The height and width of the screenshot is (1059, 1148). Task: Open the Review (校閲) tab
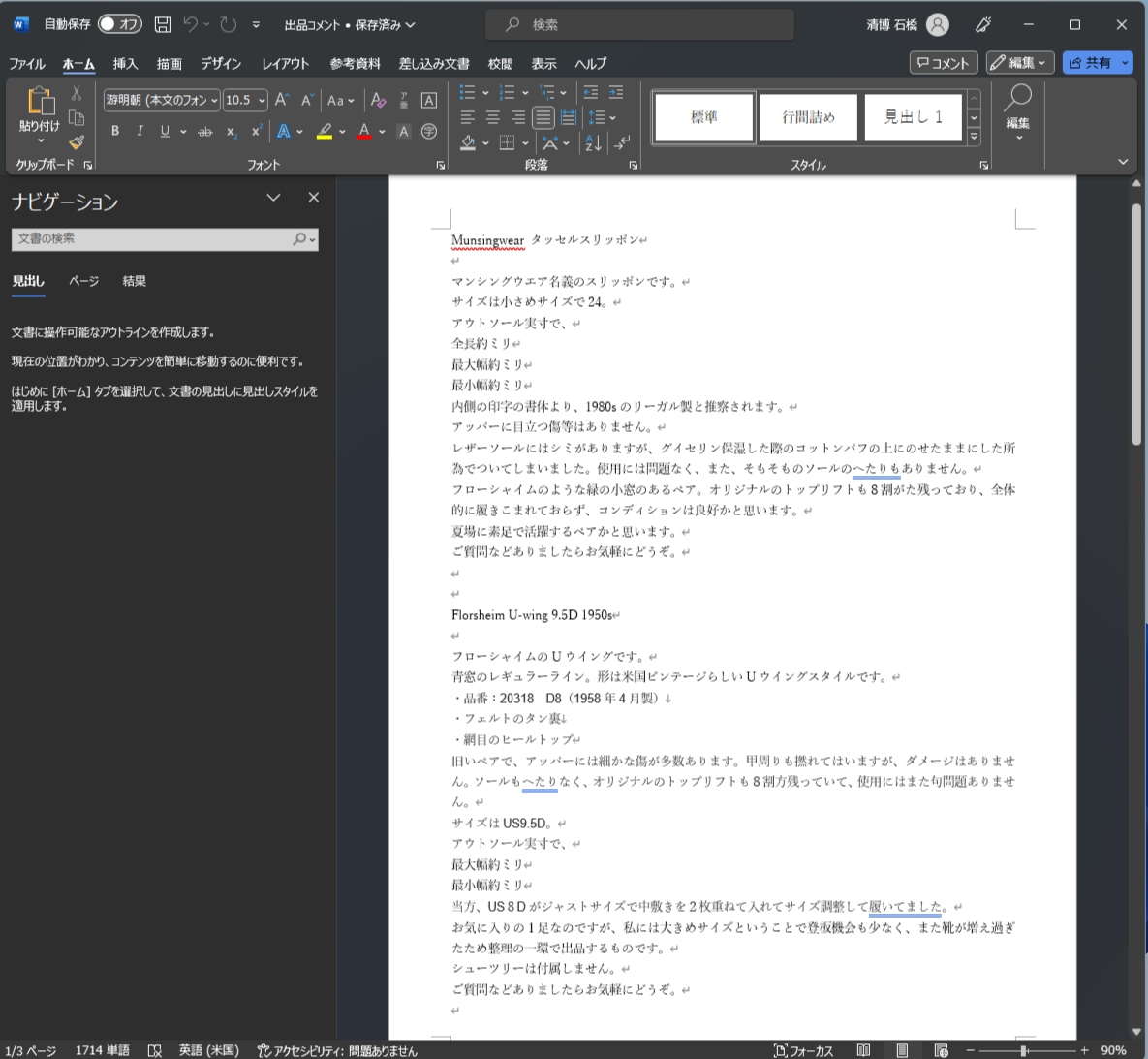click(500, 64)
